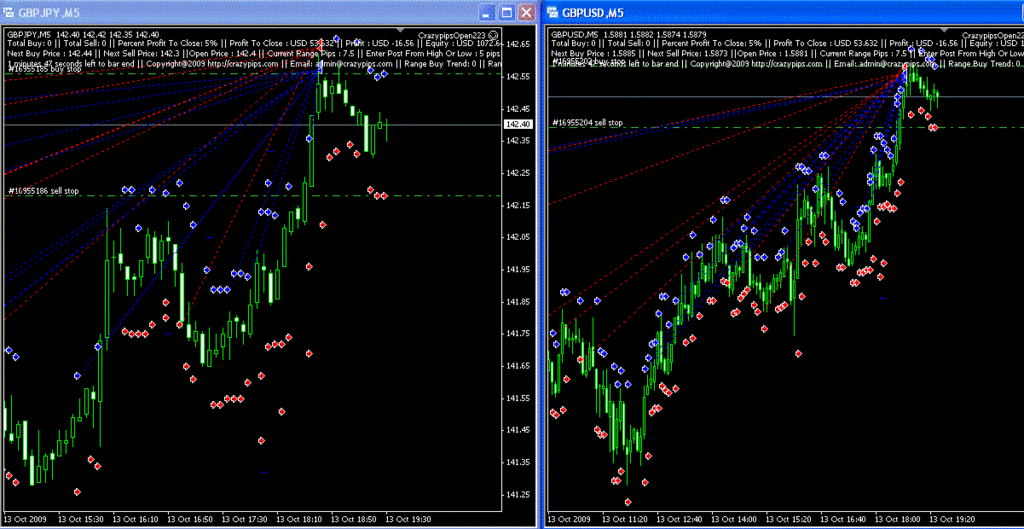Click 'GBPUSD,M5 1.5881 1.5882 1.5874 1.5879' quote line

pyautogui.click(x=629, y=35)
